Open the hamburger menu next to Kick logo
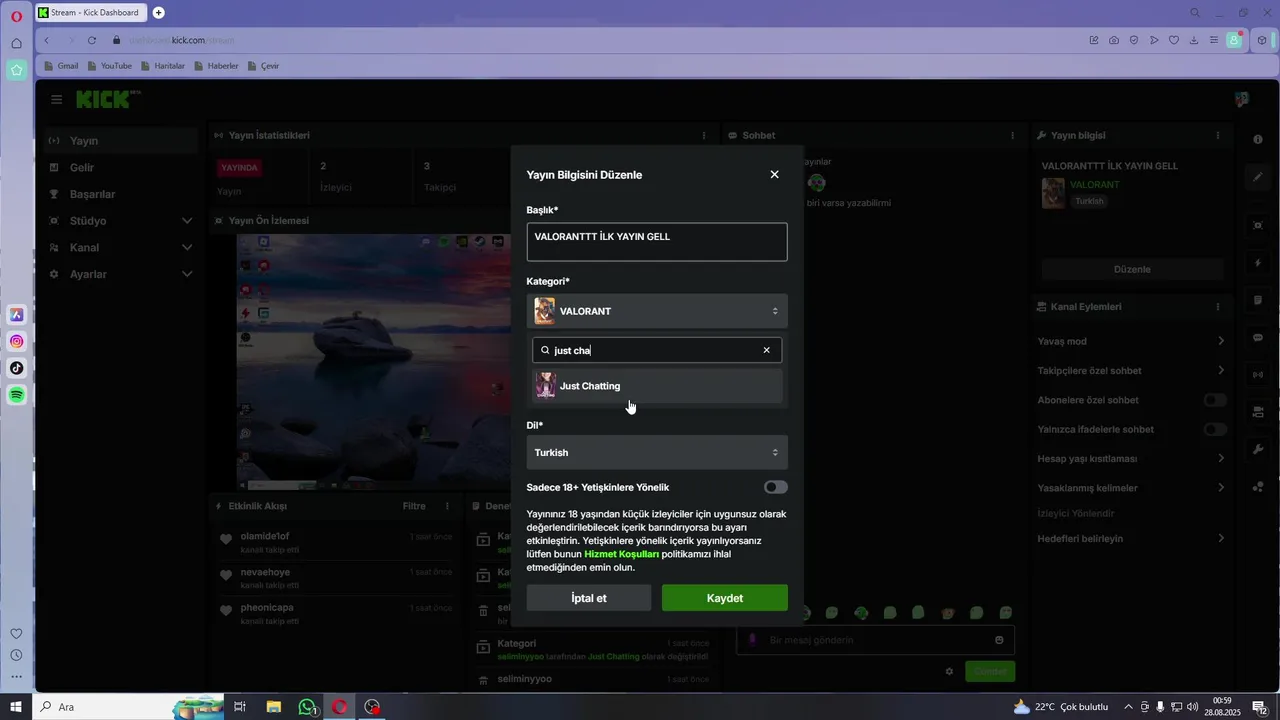1280x720 pixels. (57, 100)
